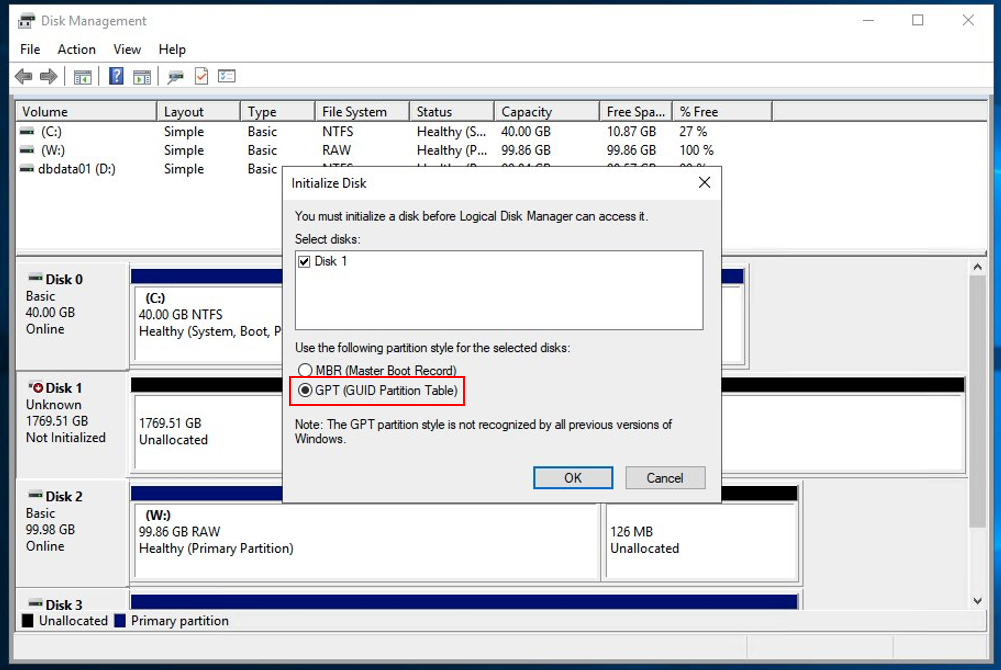Click the RAW file system cell for (W:)
The height and width of the screenshot is (670, 1001).
(336, 151)
